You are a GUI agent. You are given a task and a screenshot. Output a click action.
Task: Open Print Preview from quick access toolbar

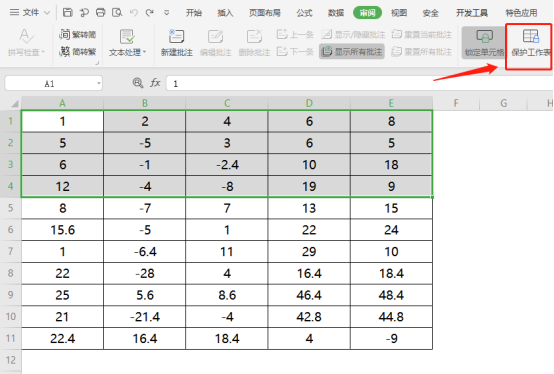[117, 13]
